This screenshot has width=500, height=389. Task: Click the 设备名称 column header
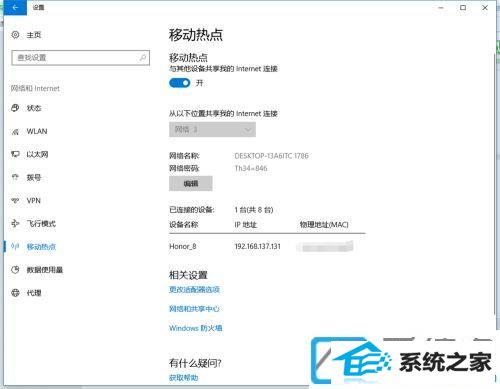click(184, 225)
